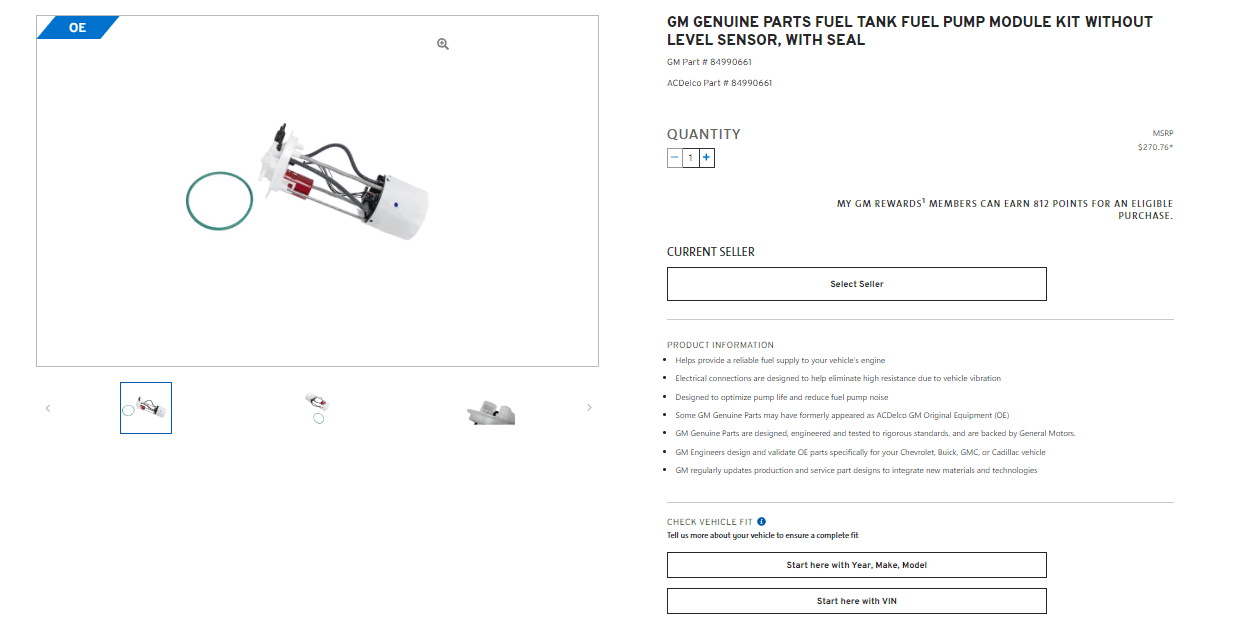
Task: Click the My GM Rewards points message
Action: point(1005,209)
